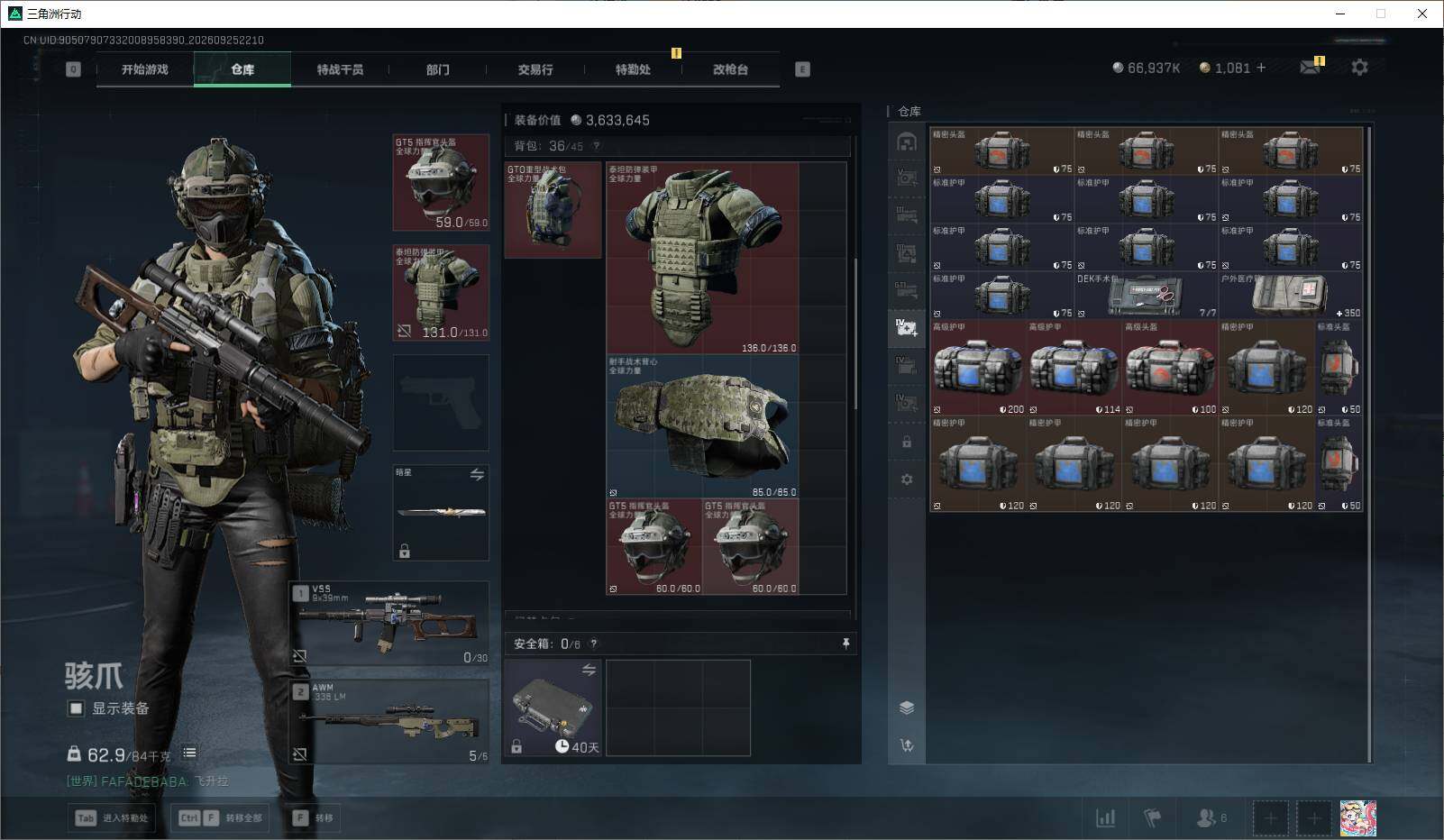Switch to the 改枪台 tab

coord(730,69)
